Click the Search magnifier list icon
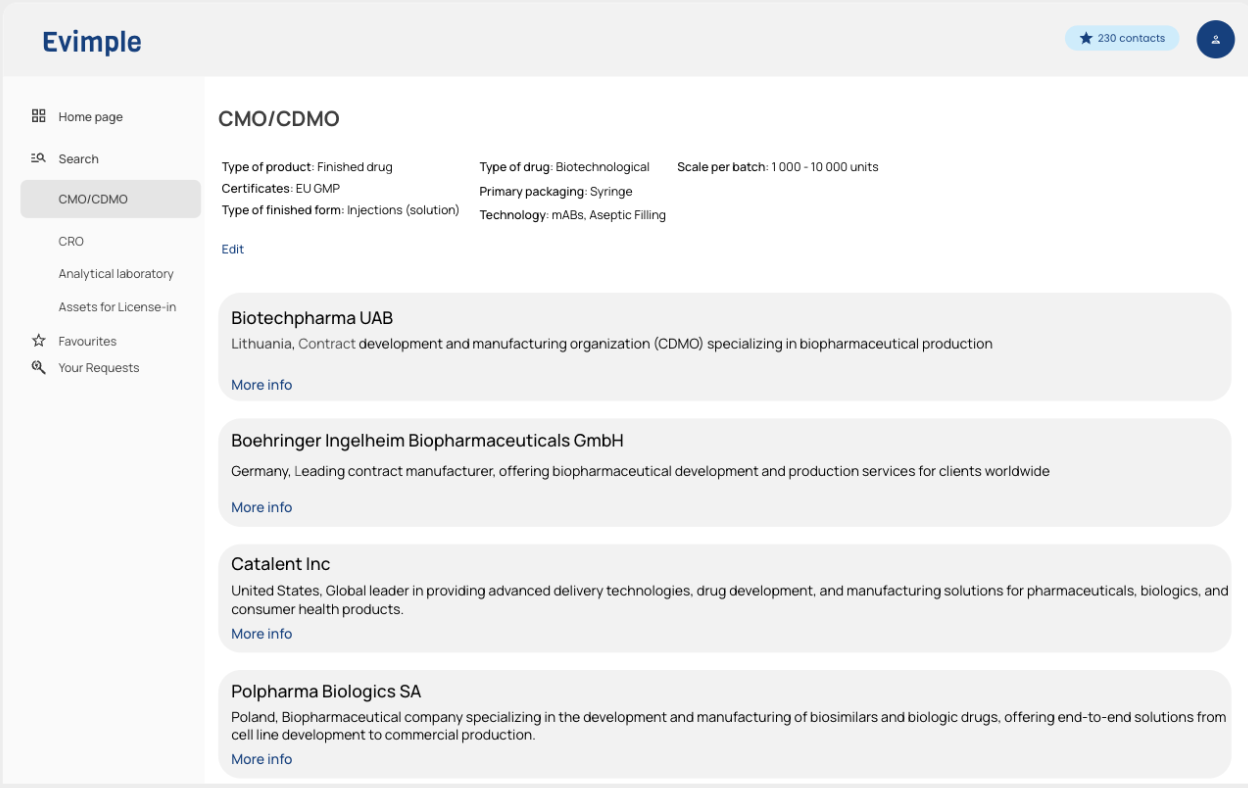1248x788 pixels. point(39,158)
